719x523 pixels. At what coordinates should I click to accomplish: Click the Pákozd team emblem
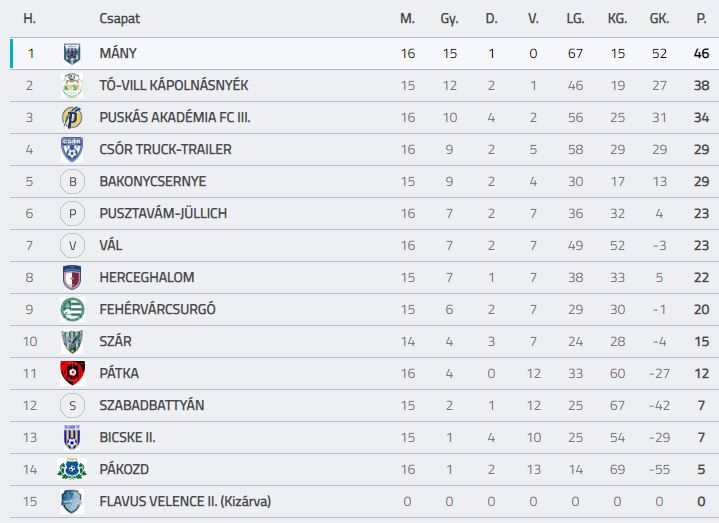(x=72, y=469)
